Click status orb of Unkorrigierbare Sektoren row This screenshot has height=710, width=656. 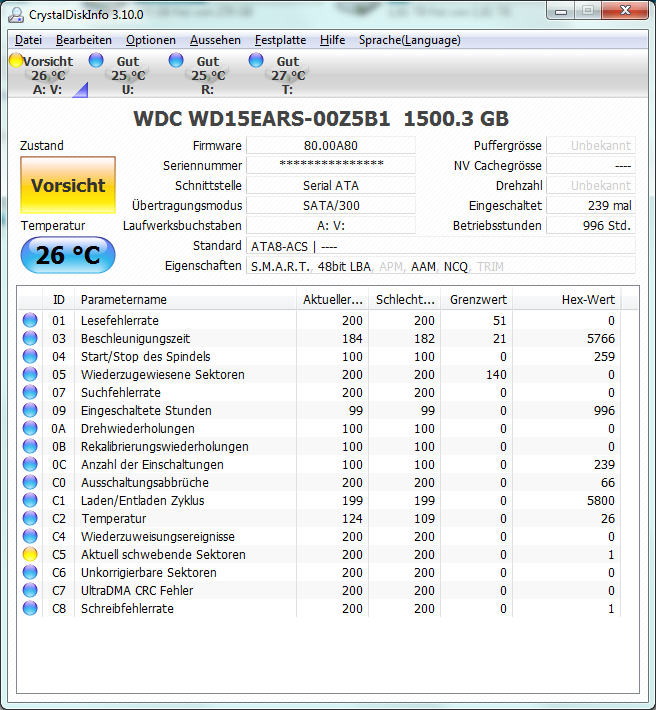coord(30,572)
